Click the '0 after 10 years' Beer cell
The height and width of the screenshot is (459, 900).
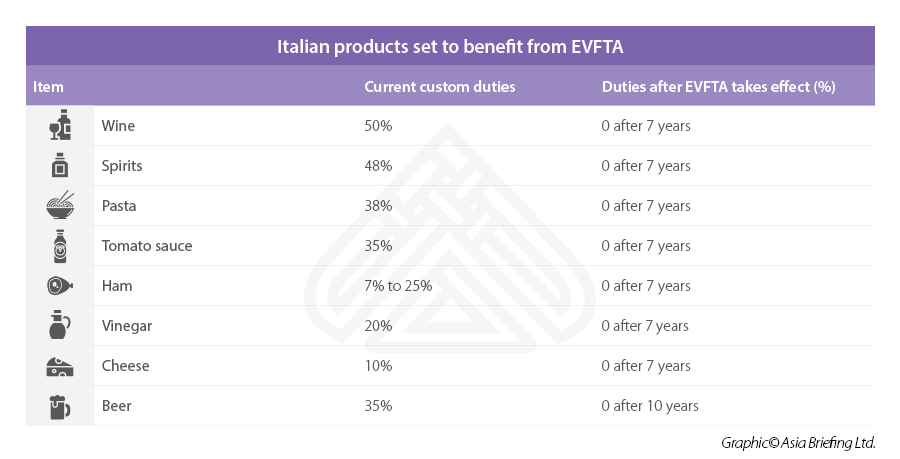point(650,406)
